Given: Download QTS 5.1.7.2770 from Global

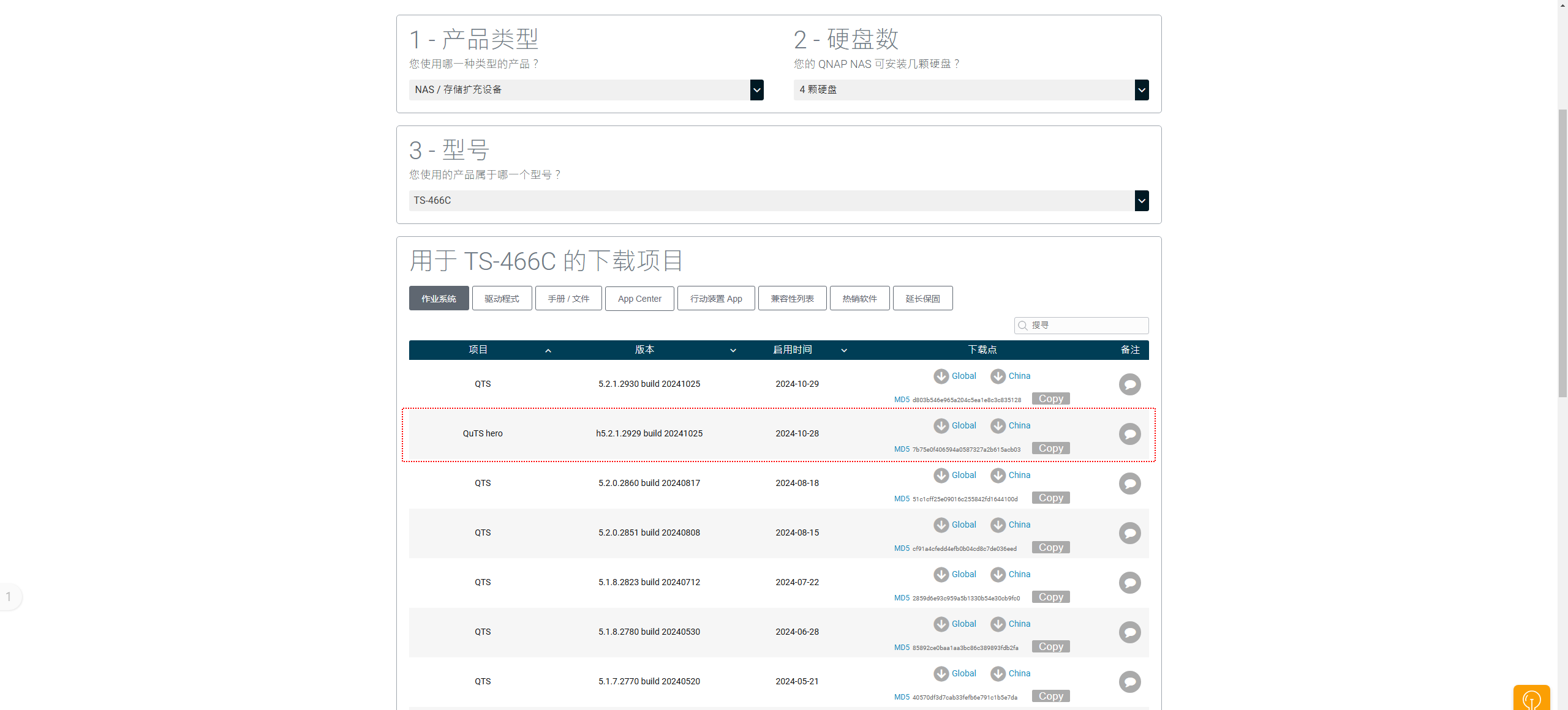Looking at the screenshot, I should (x=955, y=673).
